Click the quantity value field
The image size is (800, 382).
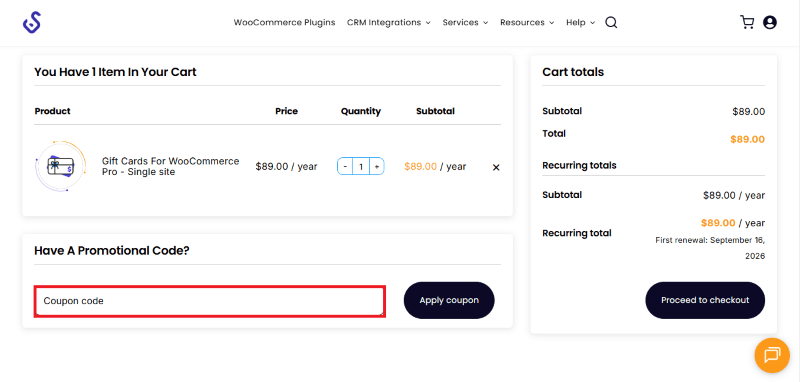click(x=361, y=166)
